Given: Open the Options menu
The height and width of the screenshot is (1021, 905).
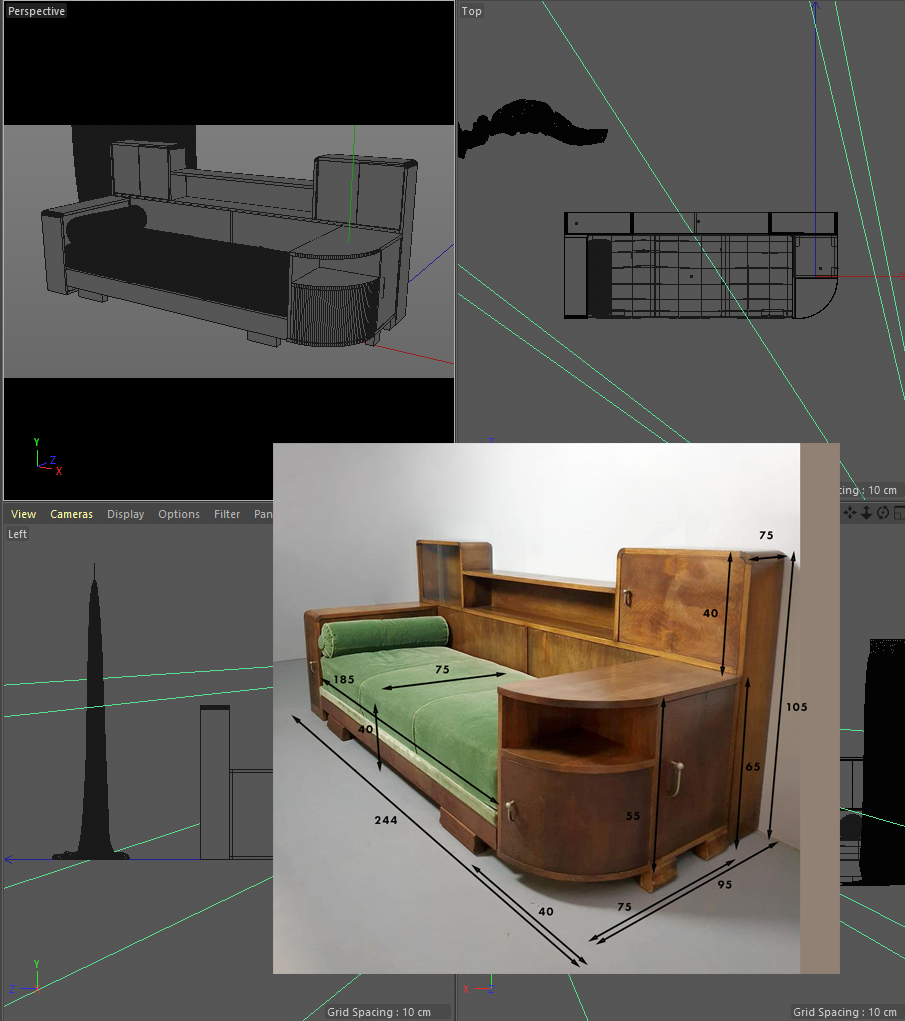Looking at the screenshot, I should [x=179, y=514].
